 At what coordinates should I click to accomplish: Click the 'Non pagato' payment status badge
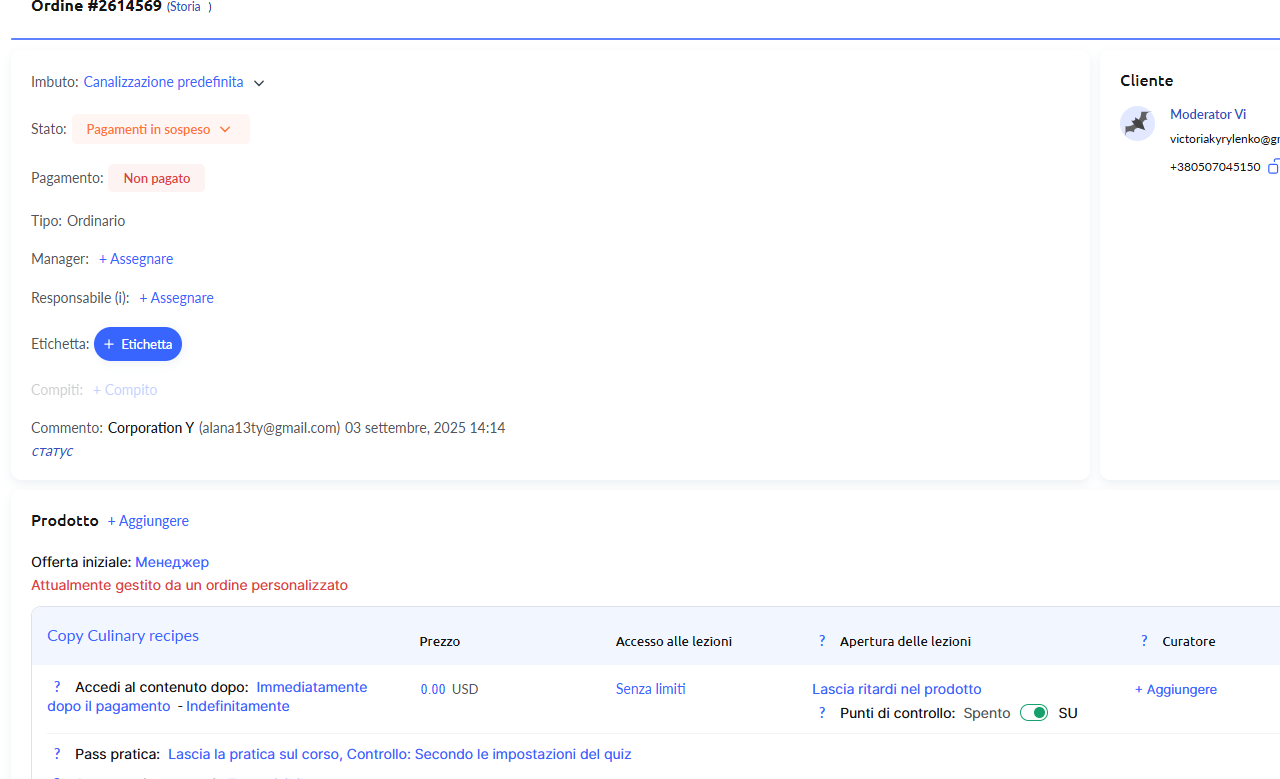click(157, 178)
